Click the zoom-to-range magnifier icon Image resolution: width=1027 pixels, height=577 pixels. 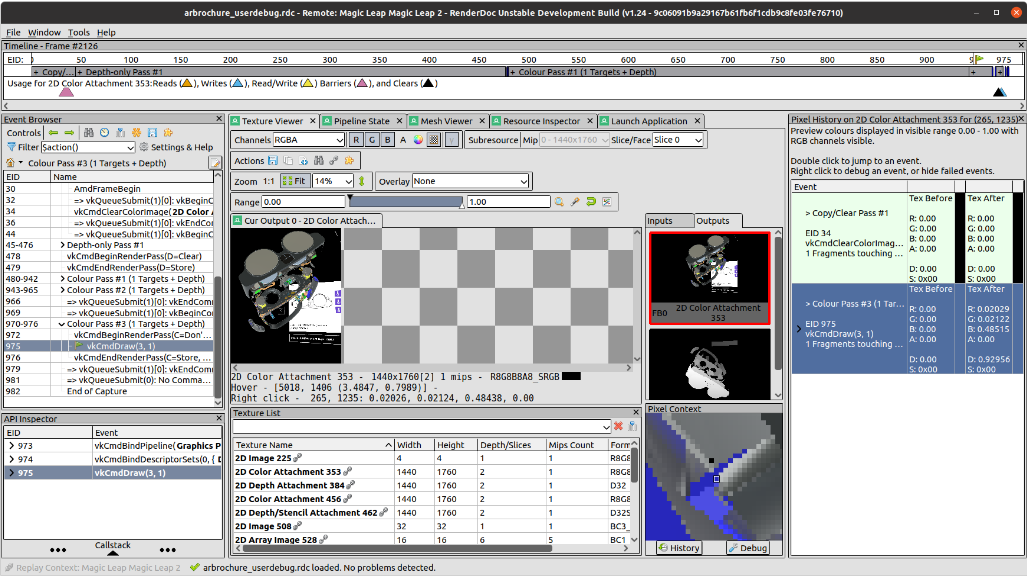click(x=560, y=202)
